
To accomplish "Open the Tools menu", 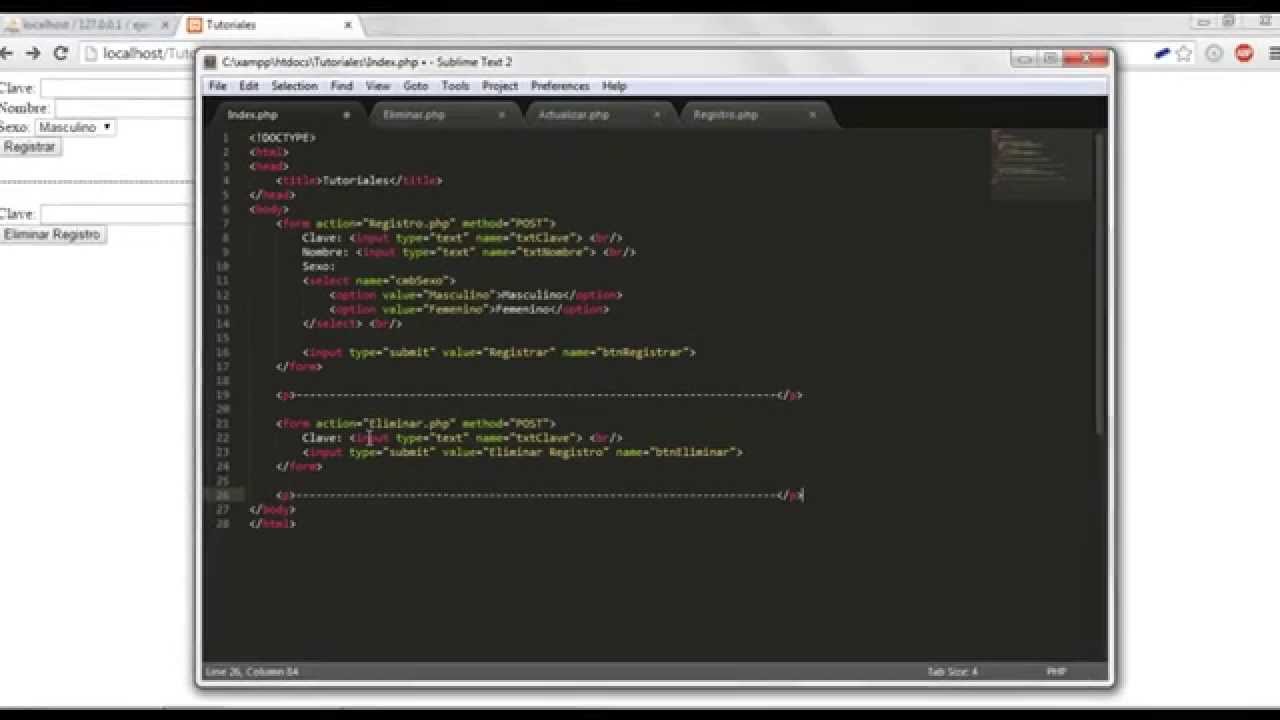I will (x=455, y=86).
